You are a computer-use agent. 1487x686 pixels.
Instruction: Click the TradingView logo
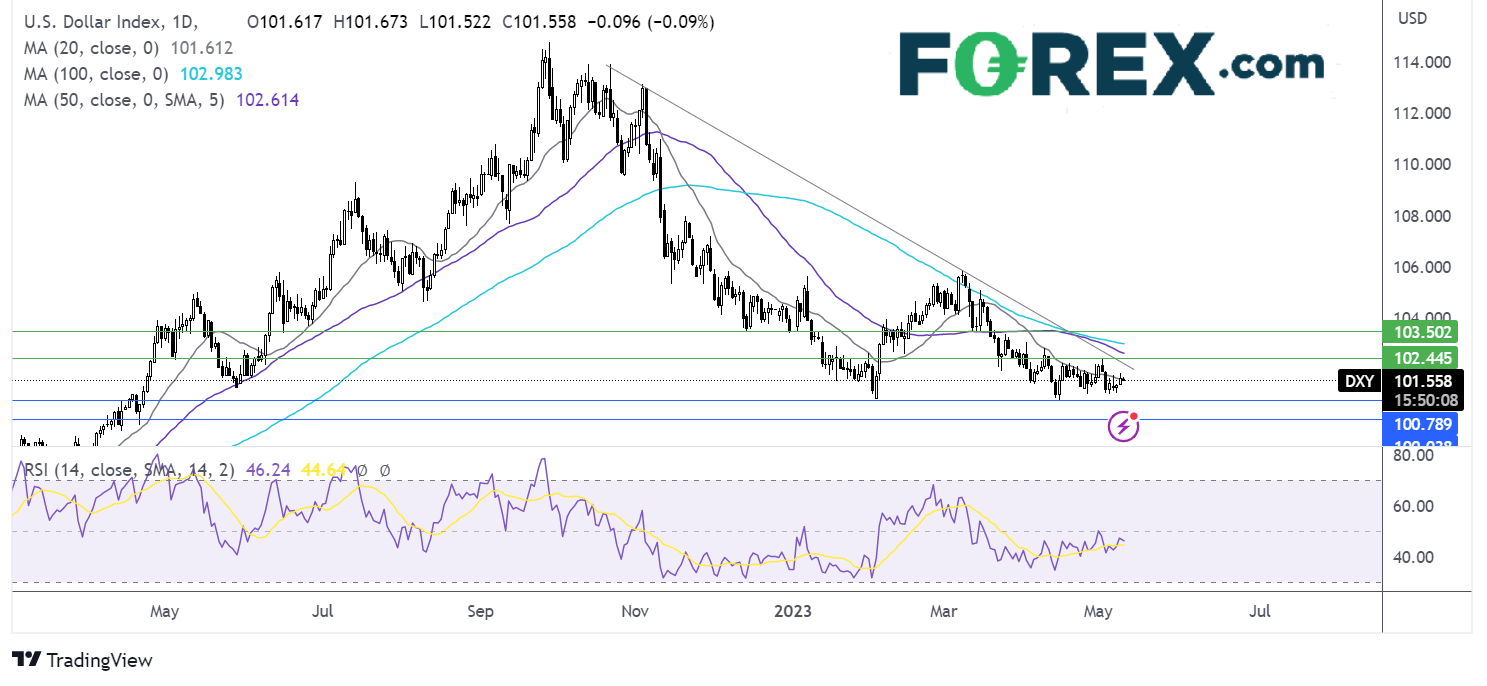82,660
